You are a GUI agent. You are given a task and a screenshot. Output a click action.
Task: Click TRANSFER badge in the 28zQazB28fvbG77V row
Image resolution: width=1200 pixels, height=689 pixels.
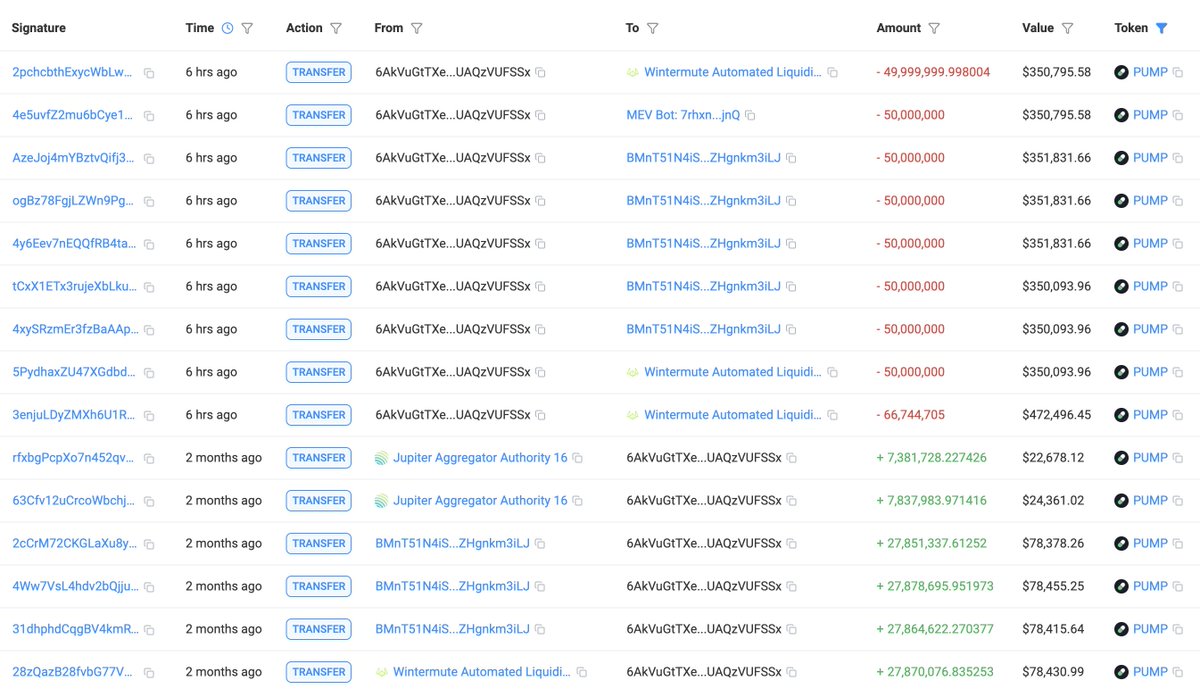[x=318, y=673]
